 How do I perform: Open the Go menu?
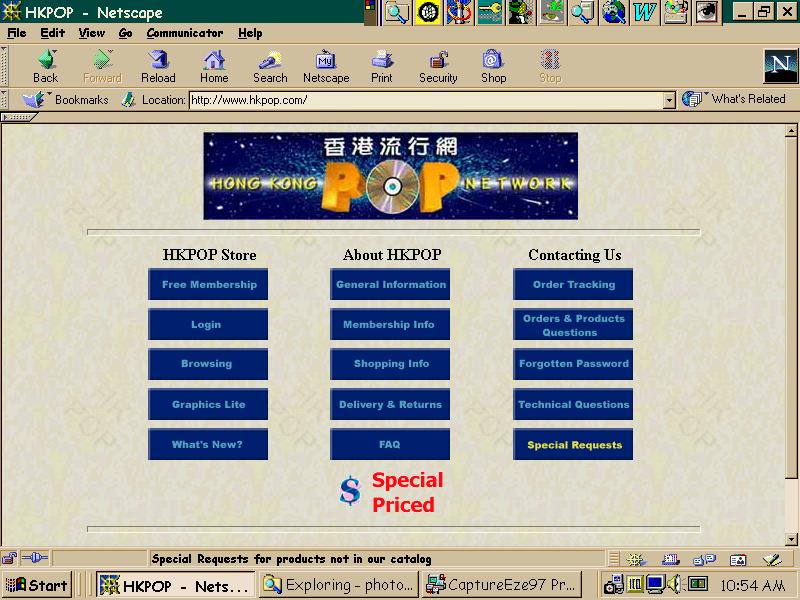tap(125, 33)
